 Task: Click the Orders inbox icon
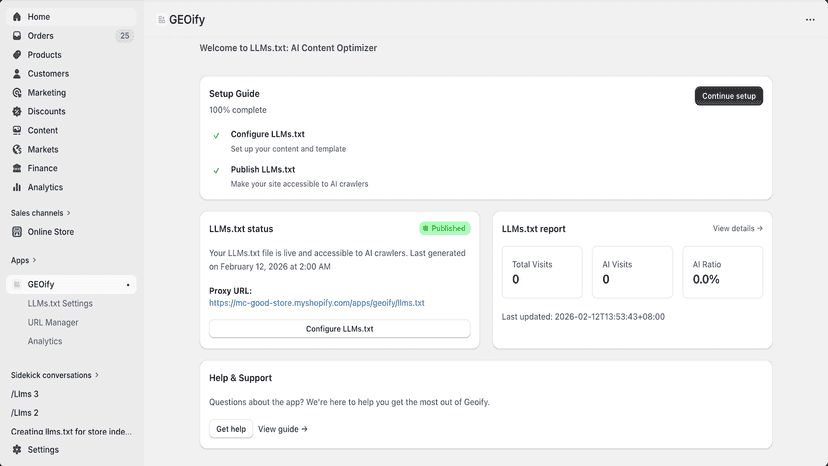(x=17, y=36)
